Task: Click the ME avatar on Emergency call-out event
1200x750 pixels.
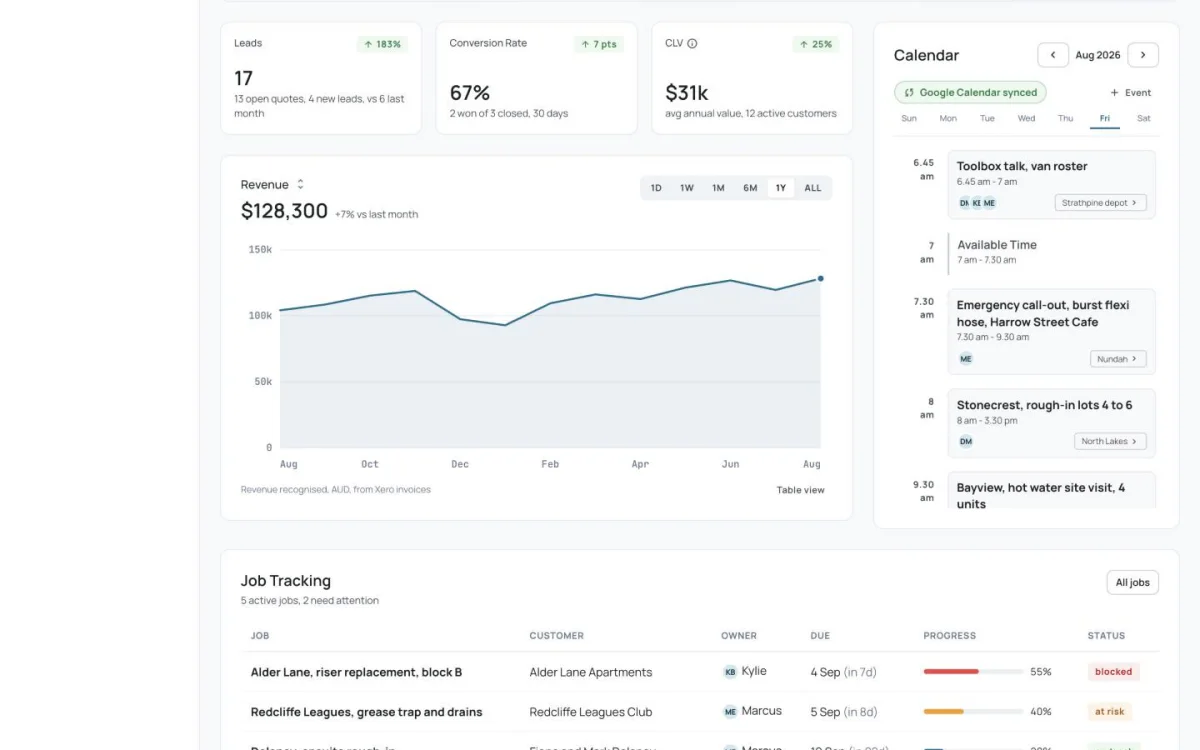Action: click(966, 358)
